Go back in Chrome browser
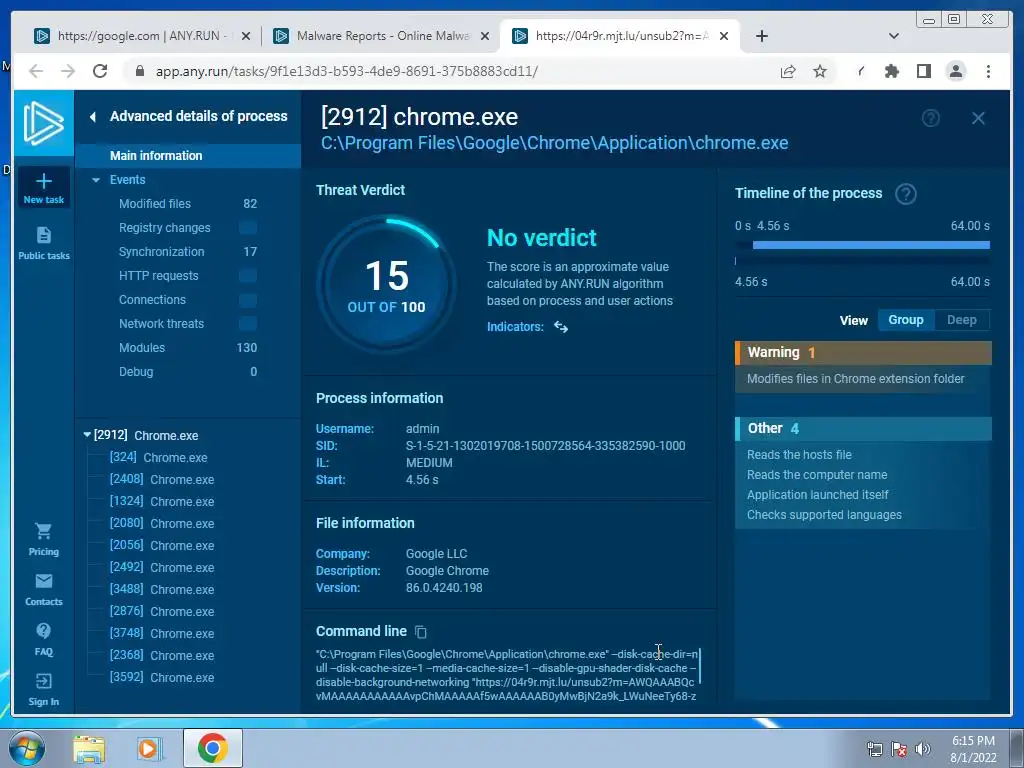The height and width of the screenshot is (768, 1024). coord(36,71)
